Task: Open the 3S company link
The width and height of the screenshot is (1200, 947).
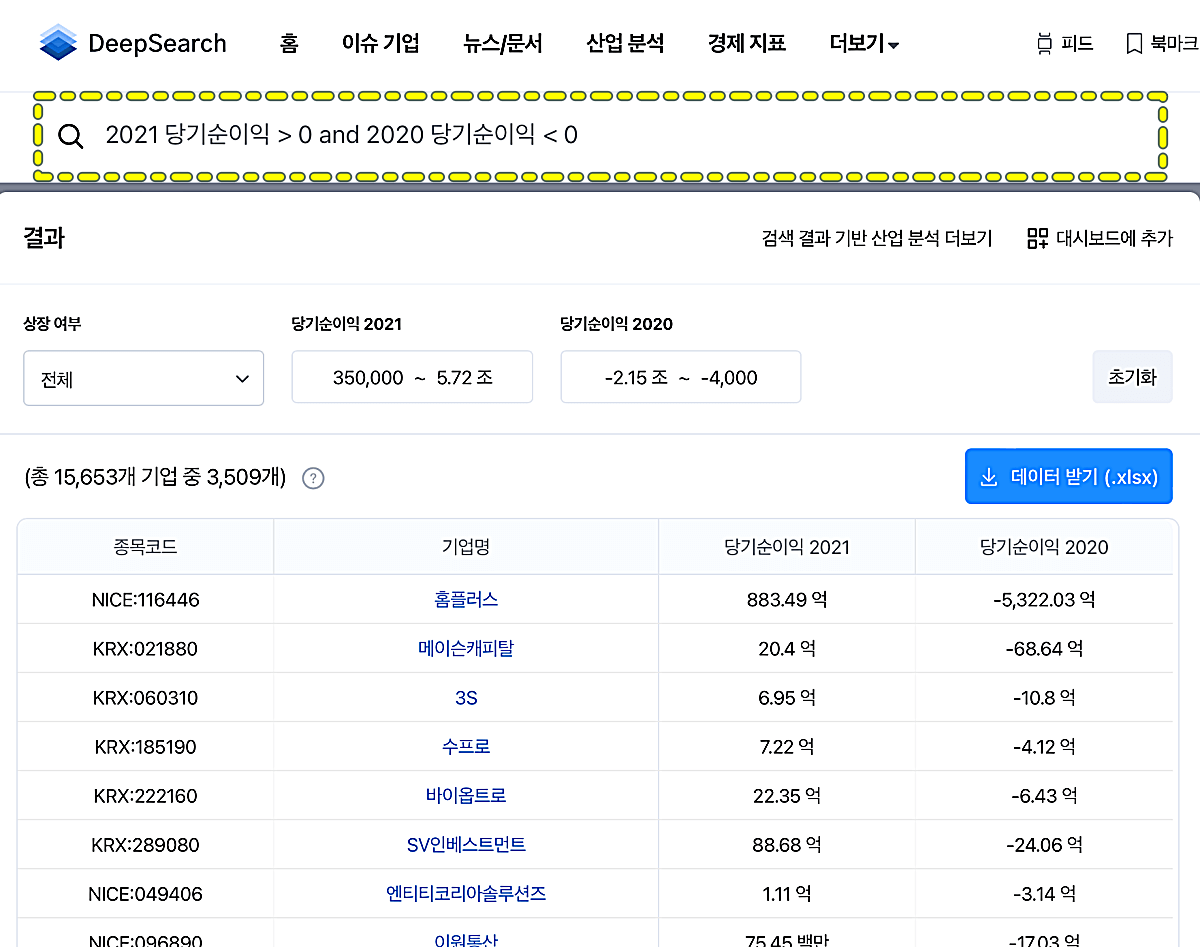Action: pyautogui.click(x=466, y=697)
